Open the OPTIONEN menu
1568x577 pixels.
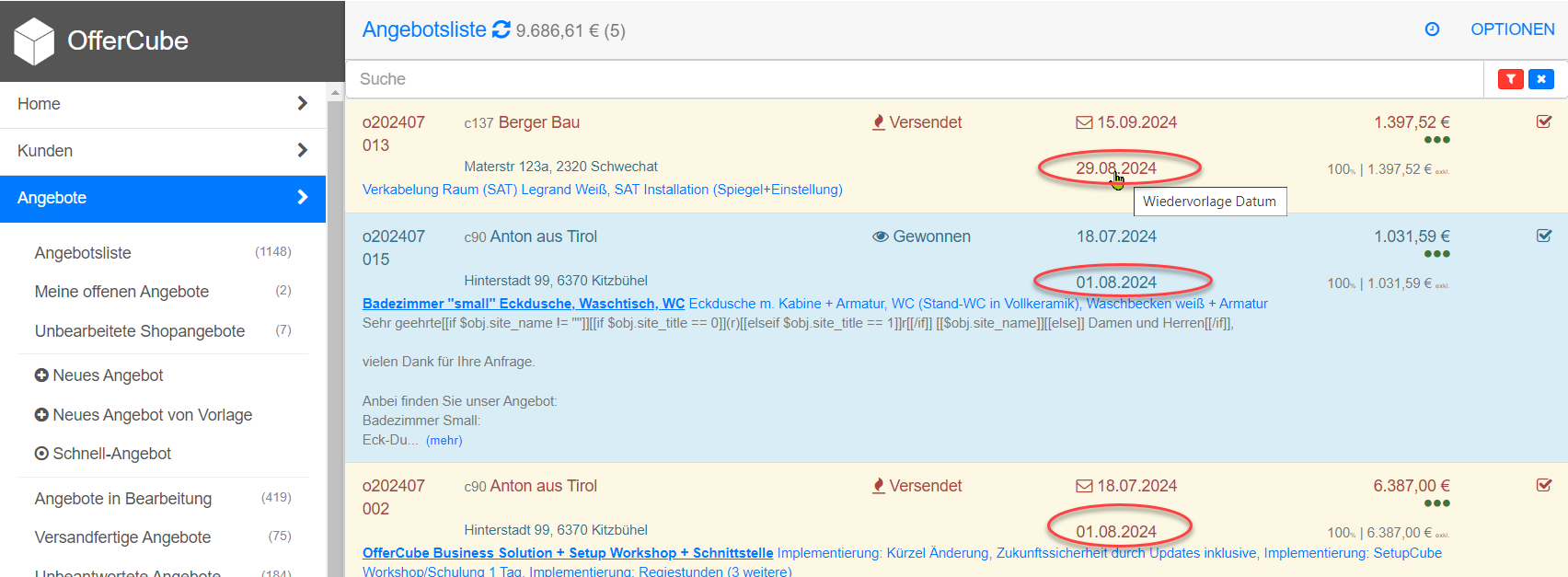1512,29
